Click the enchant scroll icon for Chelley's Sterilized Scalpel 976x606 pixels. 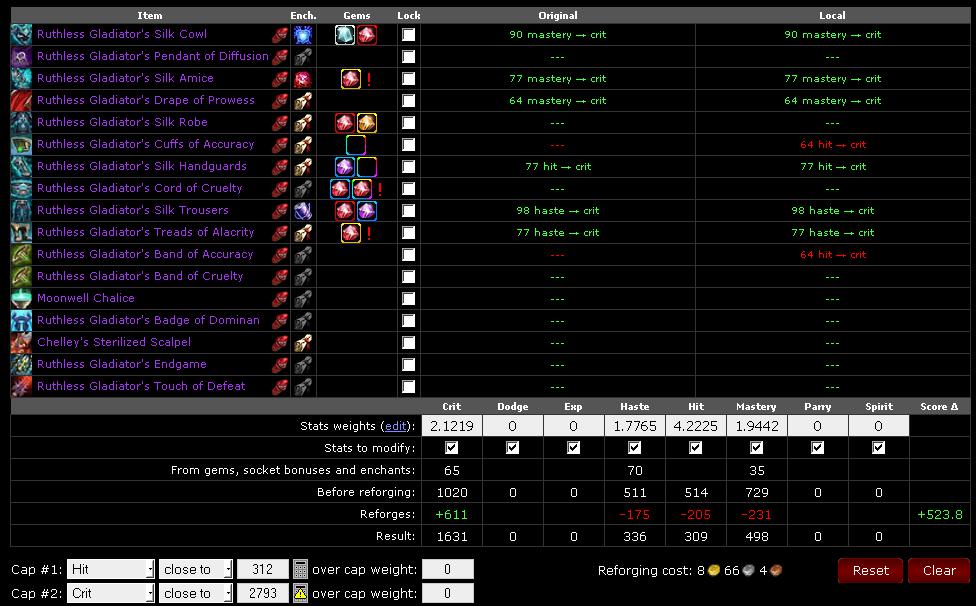click(302, 342)
